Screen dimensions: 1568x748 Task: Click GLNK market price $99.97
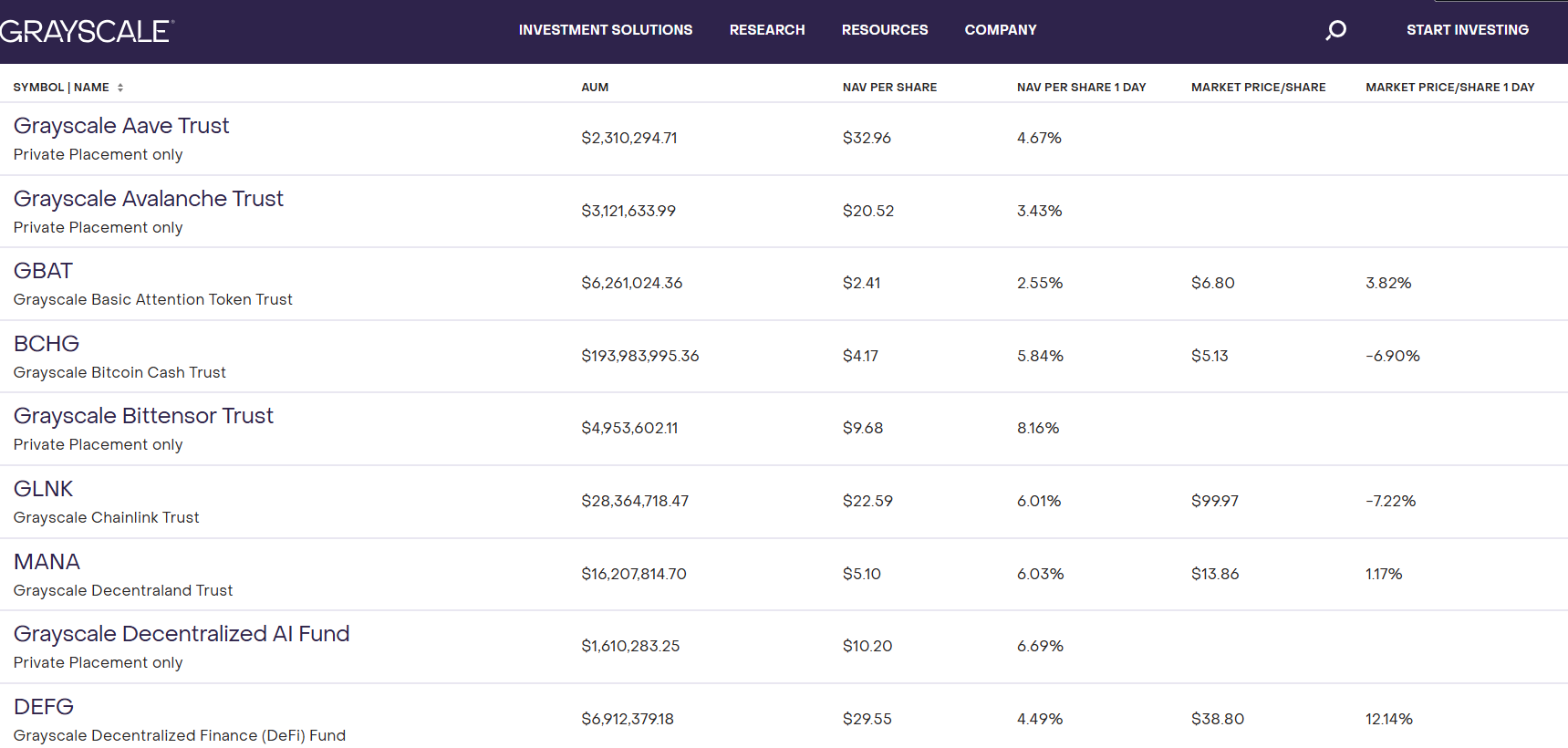coord(1215,501)
